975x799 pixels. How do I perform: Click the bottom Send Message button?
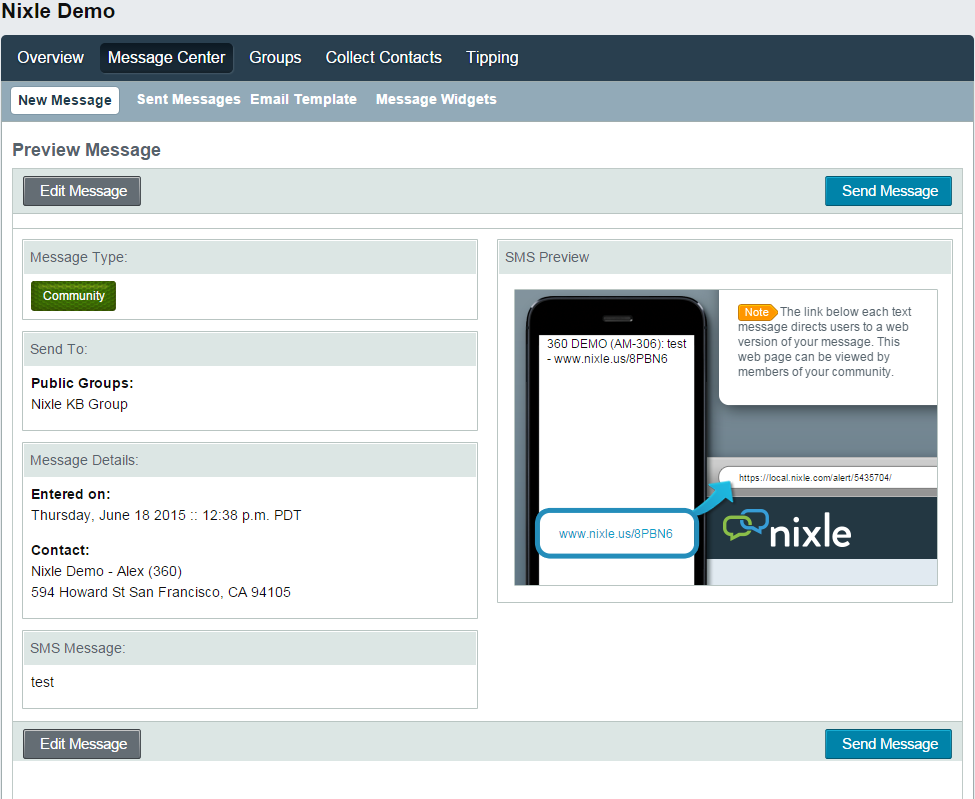point(888,744)
